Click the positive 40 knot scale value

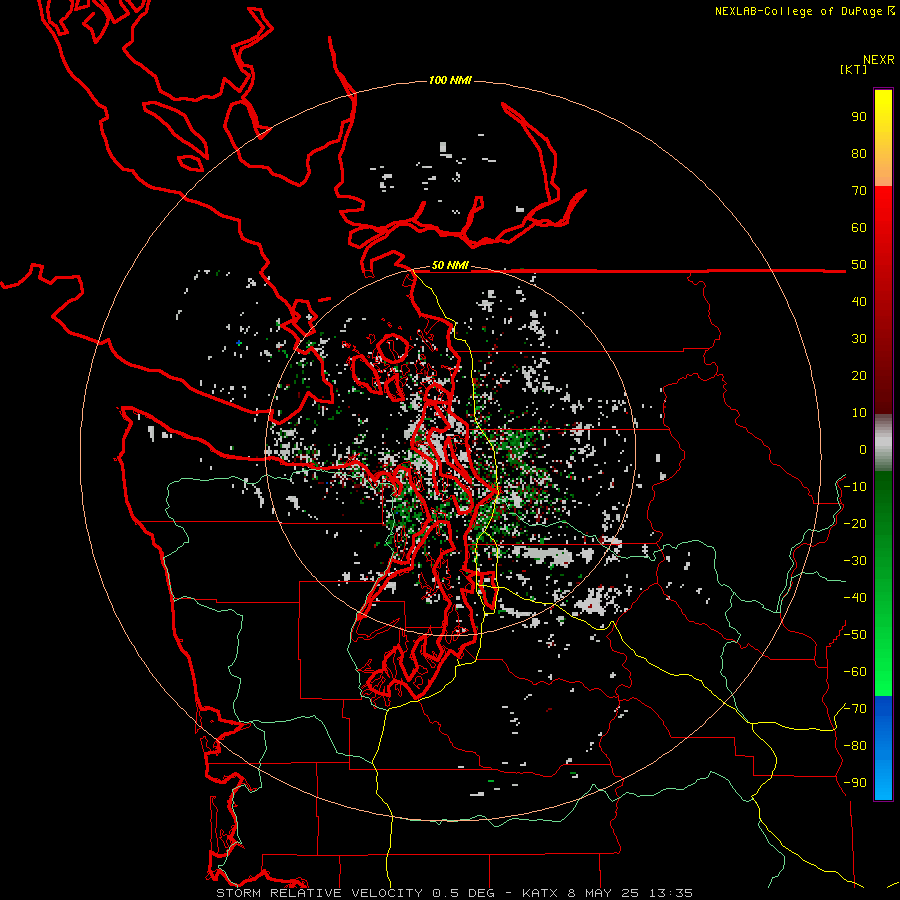pos(859,301)
